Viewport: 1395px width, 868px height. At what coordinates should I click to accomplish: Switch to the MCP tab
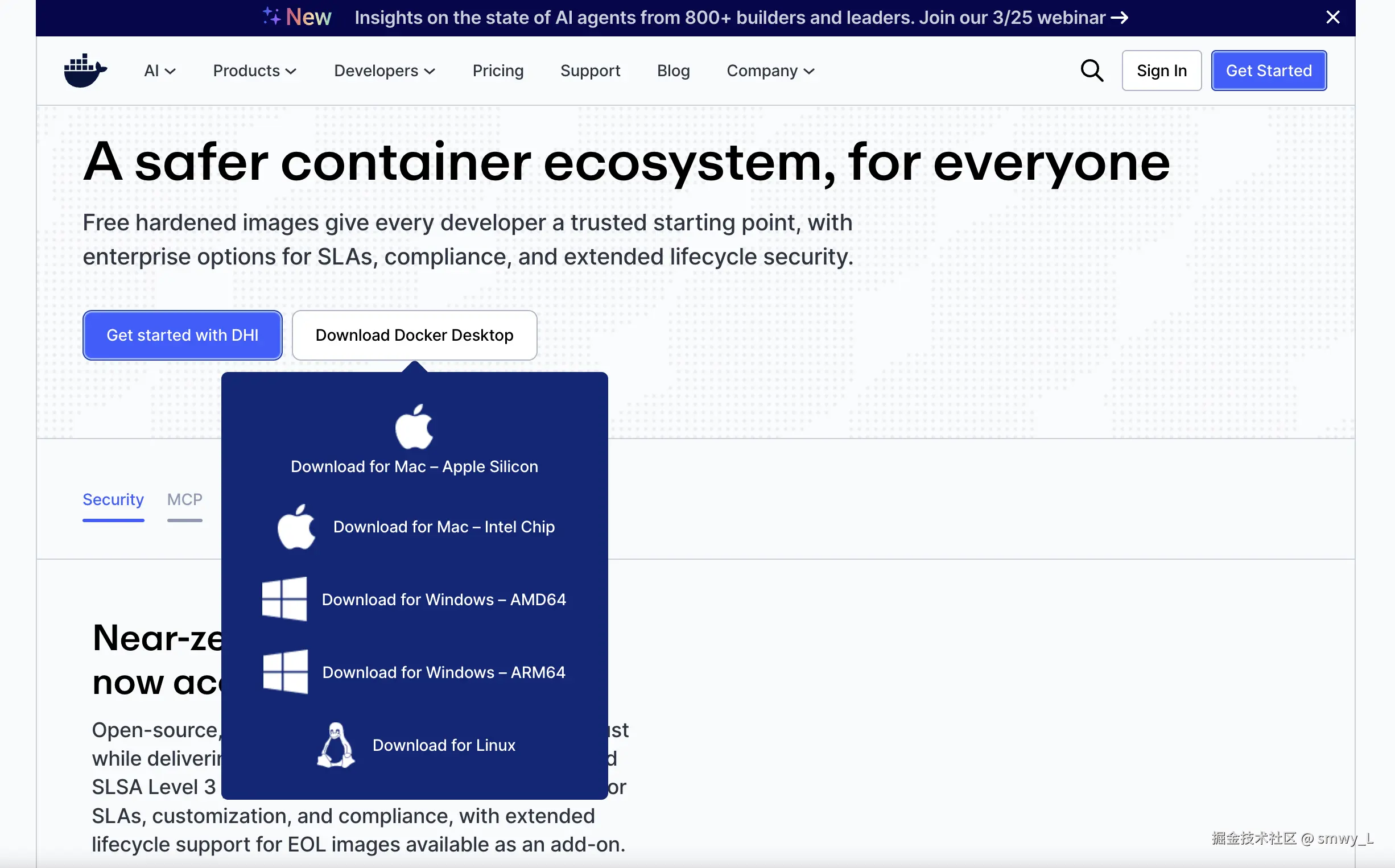(x=184, y=499)
